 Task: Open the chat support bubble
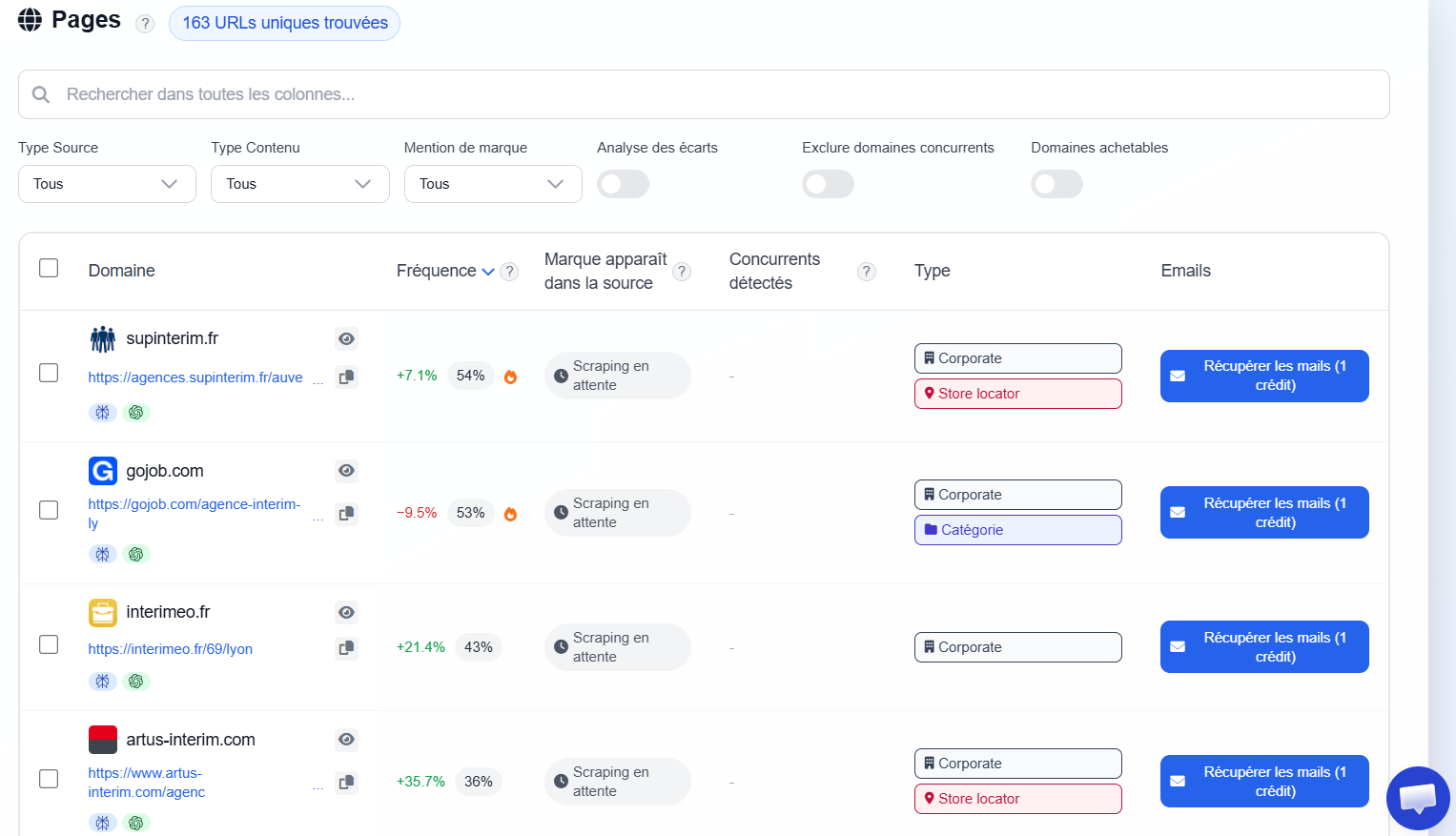click(x=1418, y=798)
